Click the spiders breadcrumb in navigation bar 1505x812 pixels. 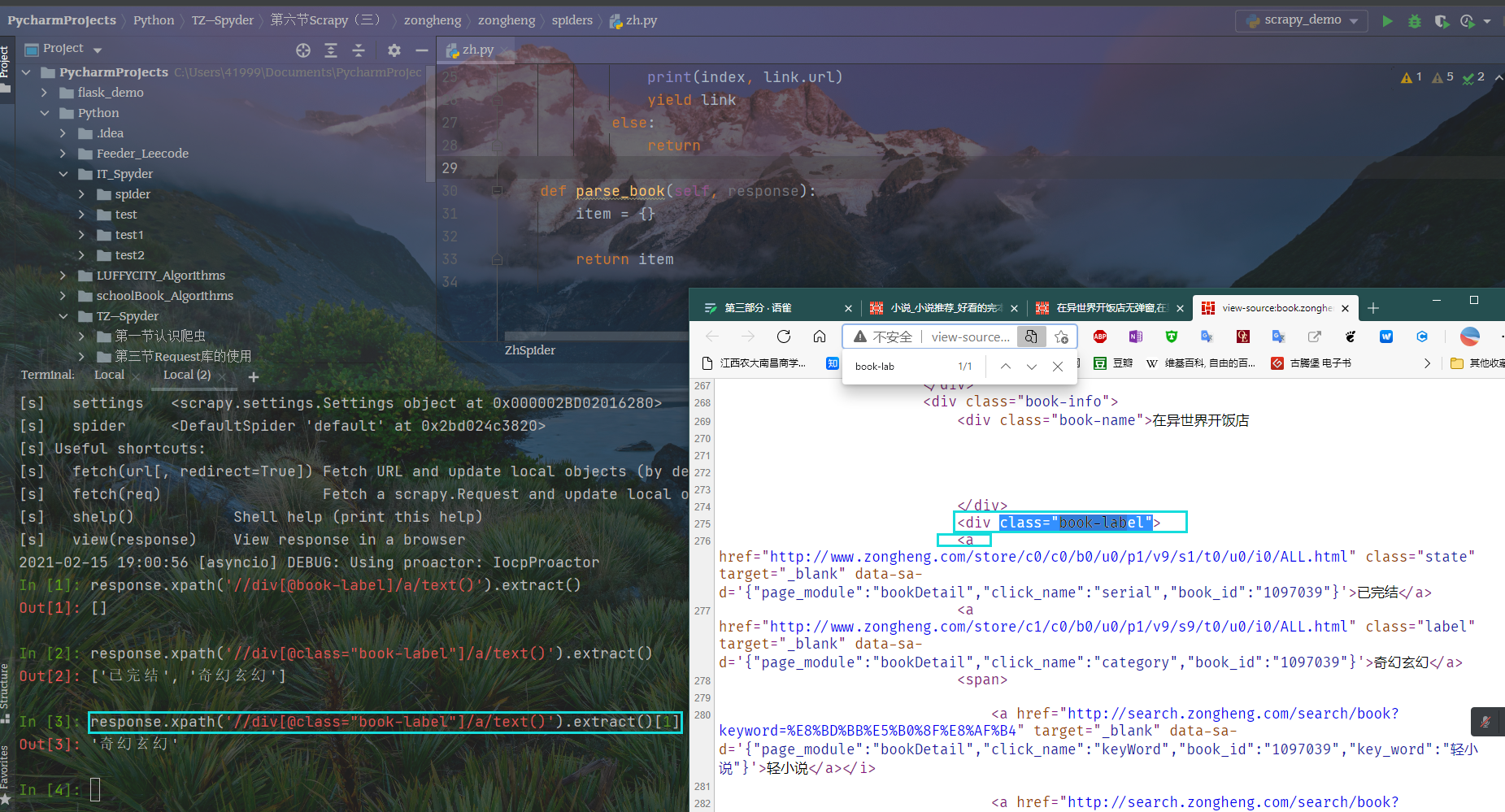[572, 20]
